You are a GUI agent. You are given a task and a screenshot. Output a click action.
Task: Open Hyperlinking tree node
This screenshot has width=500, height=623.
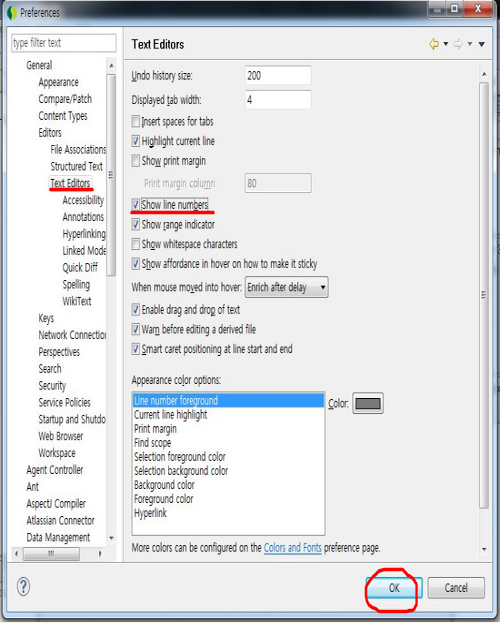click(x=84, y=234)
